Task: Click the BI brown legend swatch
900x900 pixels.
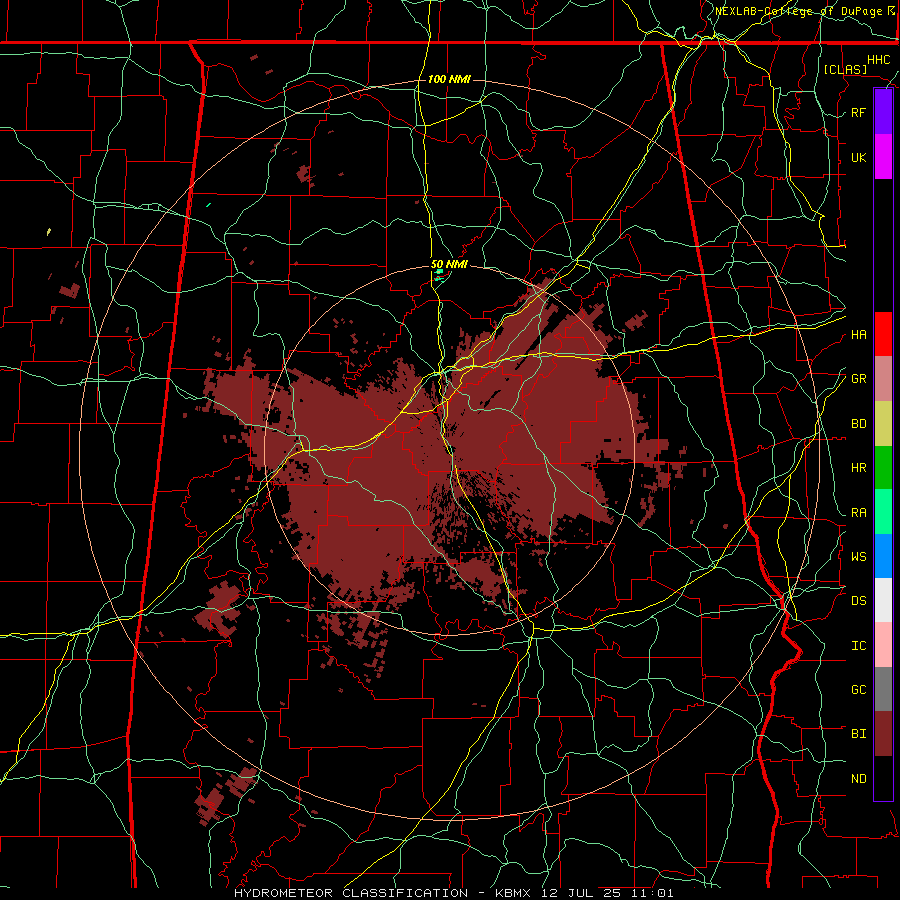Action: coord(883,734)
